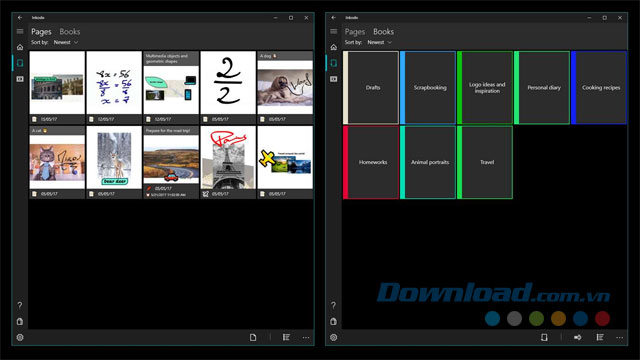Click the import arrow icon in right toolbar
The height and width of the screenshot is (360, 640).
click(x=578, y=337)
